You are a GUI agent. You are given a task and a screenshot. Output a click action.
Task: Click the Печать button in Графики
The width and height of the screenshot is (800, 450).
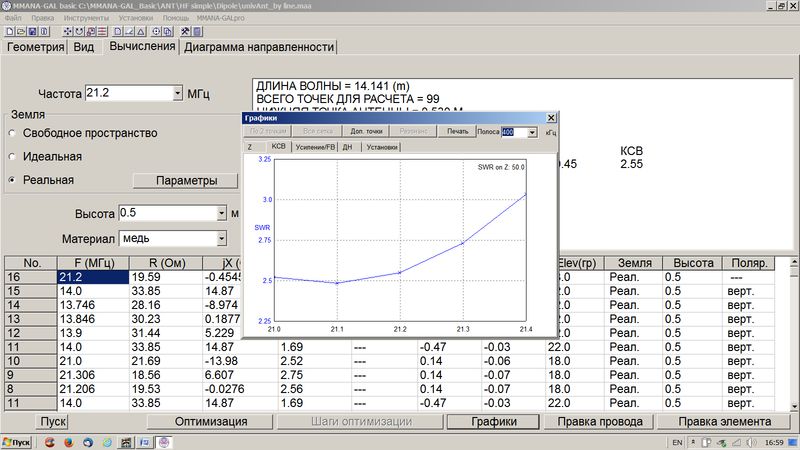coord(457,132)
